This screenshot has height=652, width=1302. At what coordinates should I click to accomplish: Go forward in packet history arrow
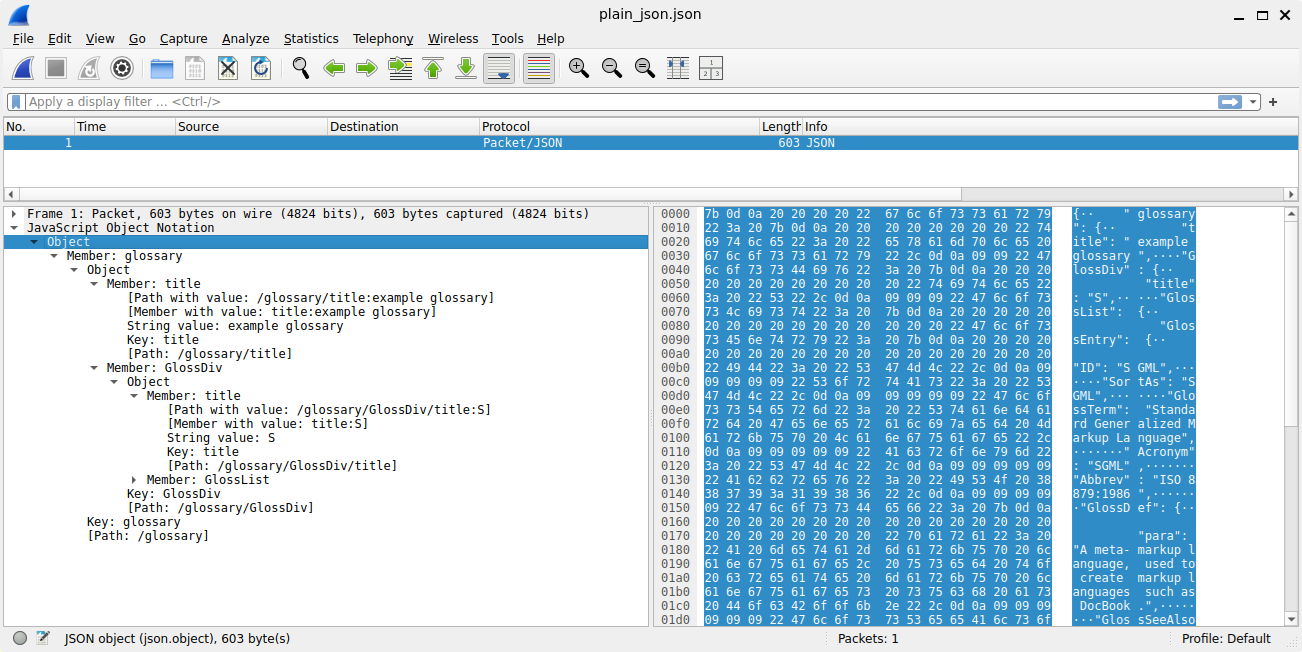367,68
